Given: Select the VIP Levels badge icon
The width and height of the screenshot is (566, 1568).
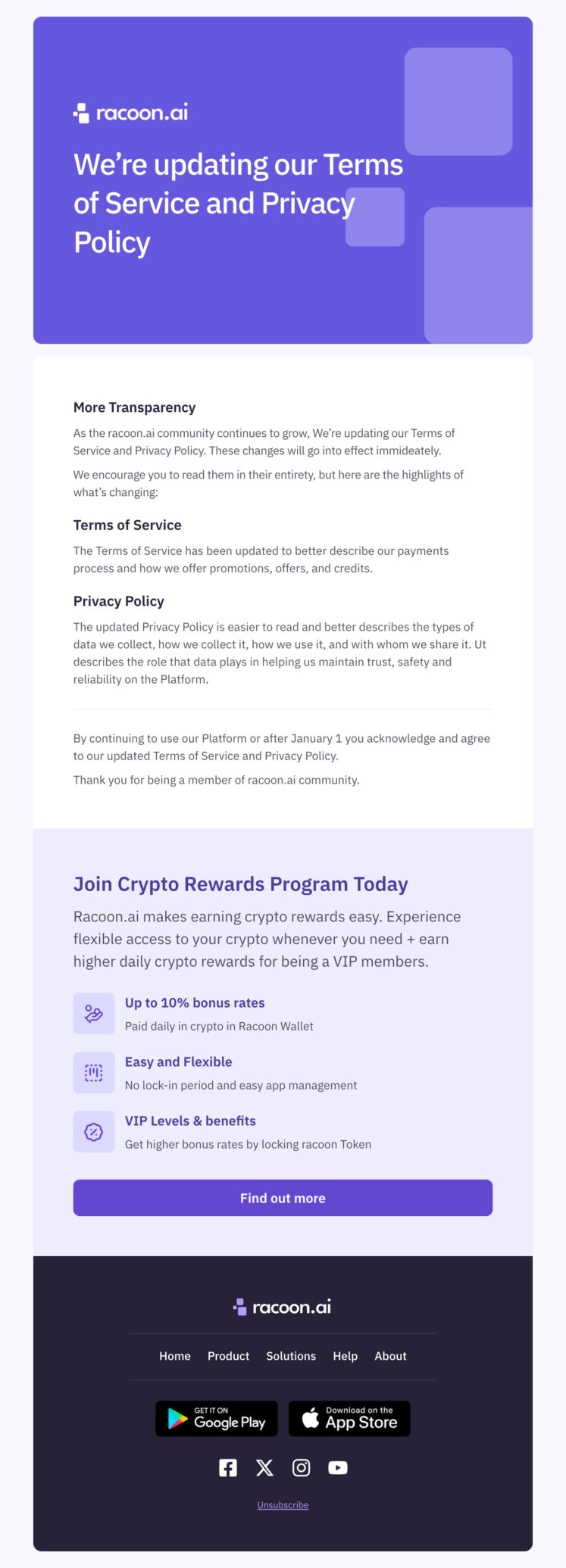Looking at the screenshot, I should 93,1131.
